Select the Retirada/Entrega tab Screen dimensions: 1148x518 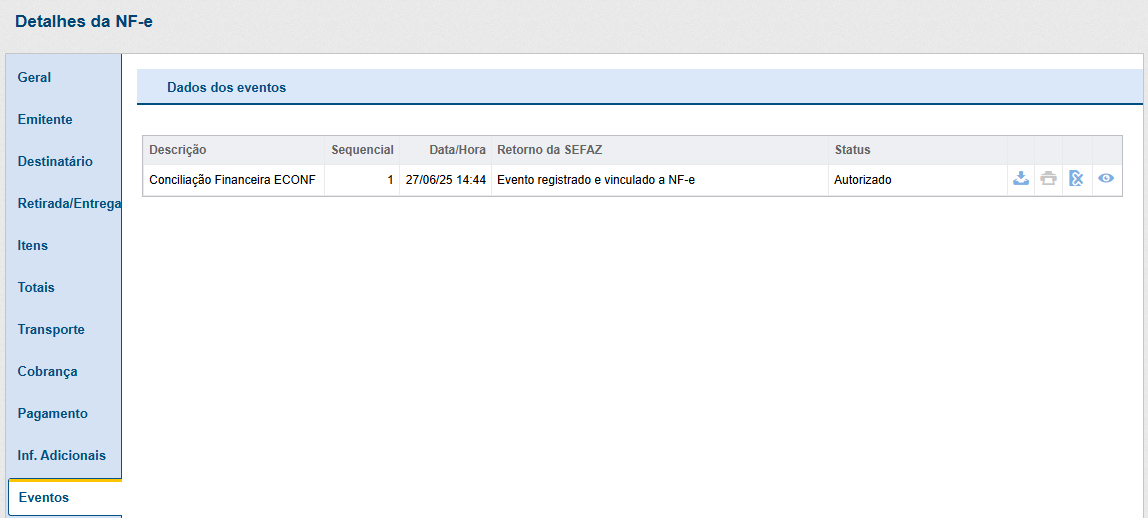(68, 203)
